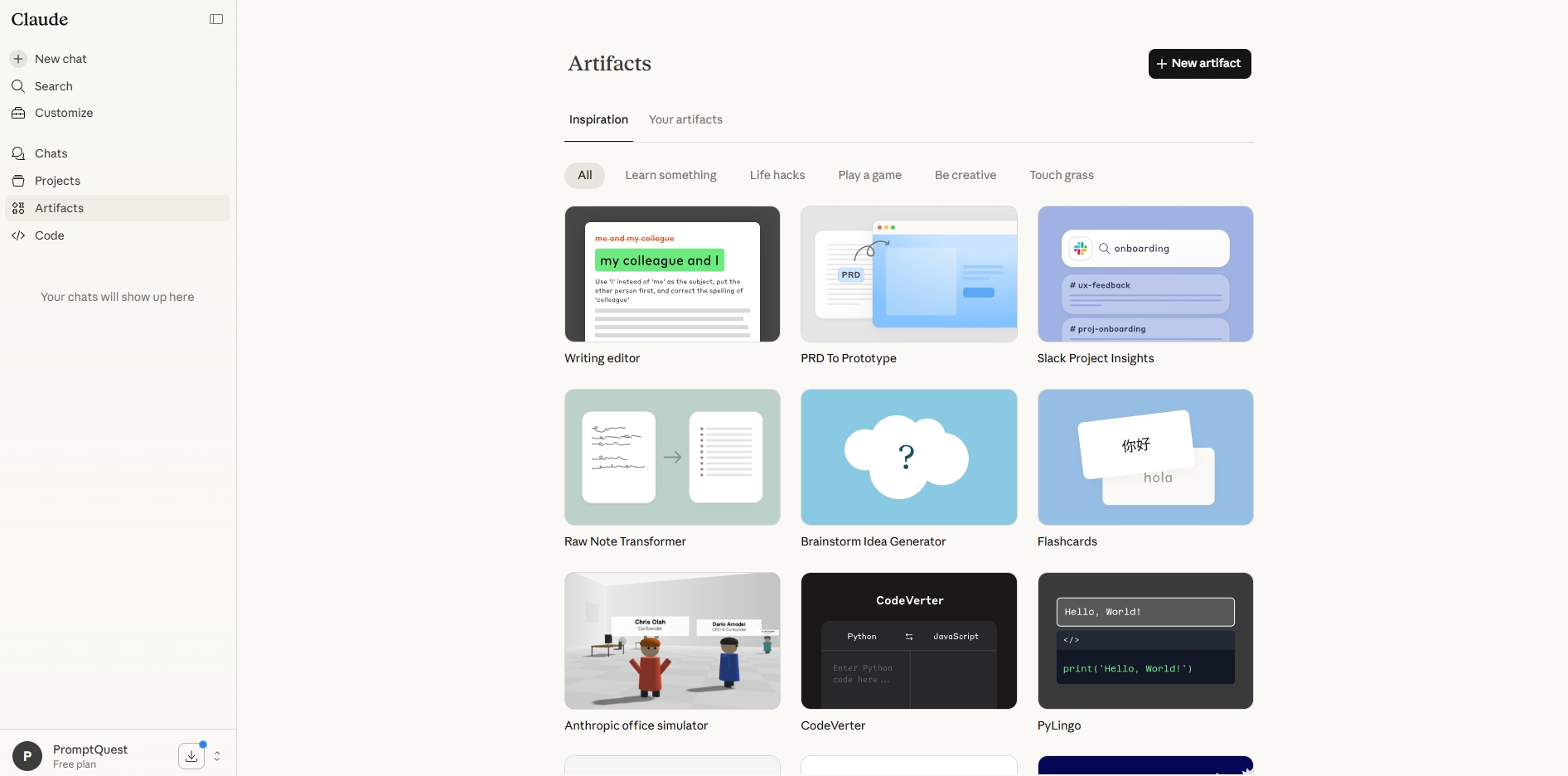Screen dimensions: 1568x776
Task: Open the Flashcards artifact card
Action: coord(1145,457)
